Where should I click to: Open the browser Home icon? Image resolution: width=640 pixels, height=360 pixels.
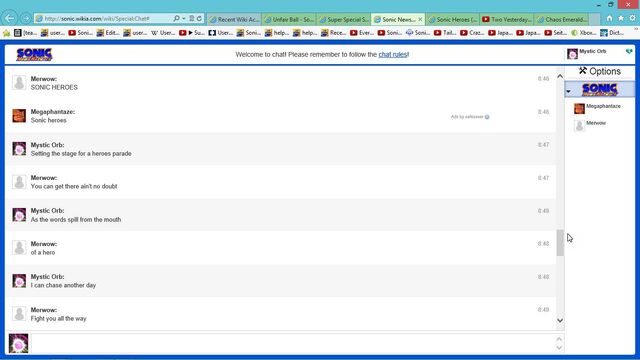609,18
